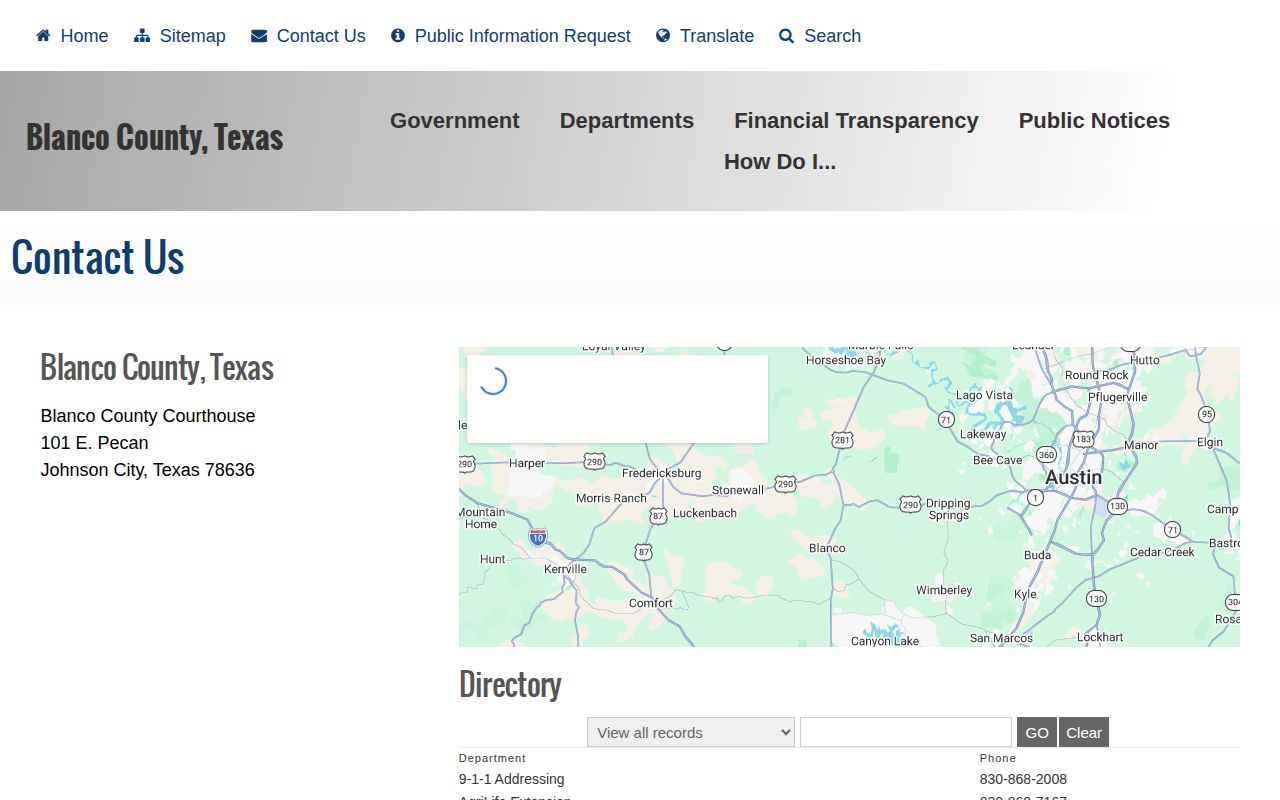1280x800 pixels.
Task: Click the Clear button
Action: 1084,732
